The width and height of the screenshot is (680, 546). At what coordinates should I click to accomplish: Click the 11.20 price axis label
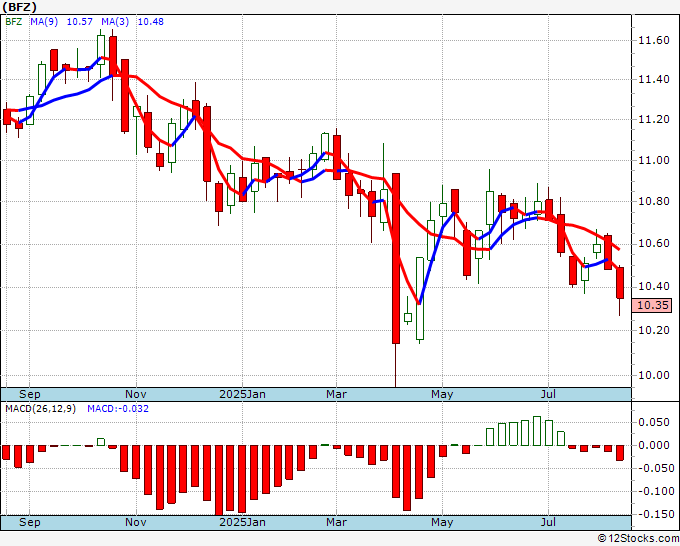(x=654, y=119)
